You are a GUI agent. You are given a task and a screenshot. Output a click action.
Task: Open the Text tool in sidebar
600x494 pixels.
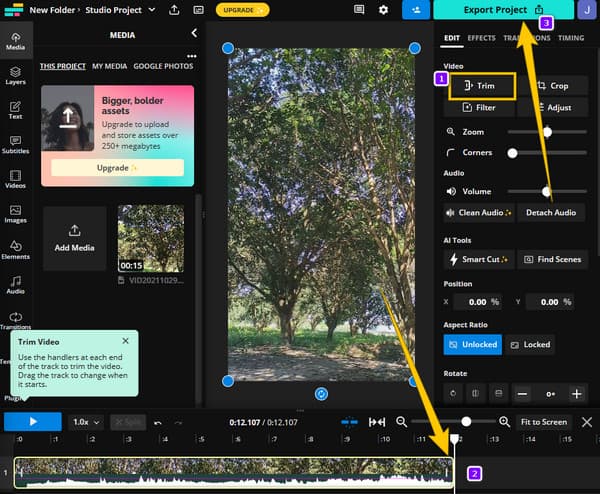coord(15,110)
